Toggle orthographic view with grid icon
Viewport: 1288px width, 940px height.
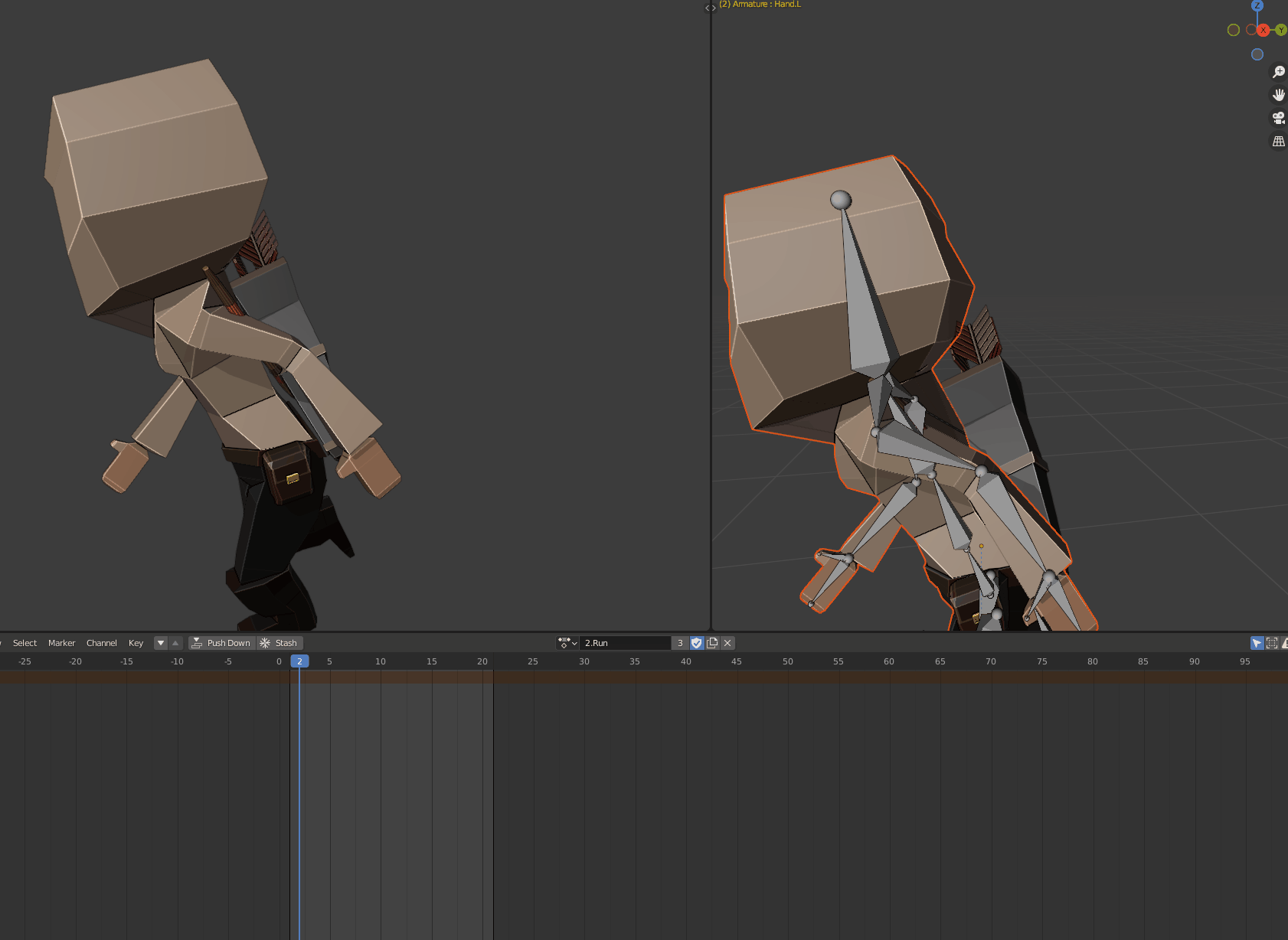pos(1278,141)
